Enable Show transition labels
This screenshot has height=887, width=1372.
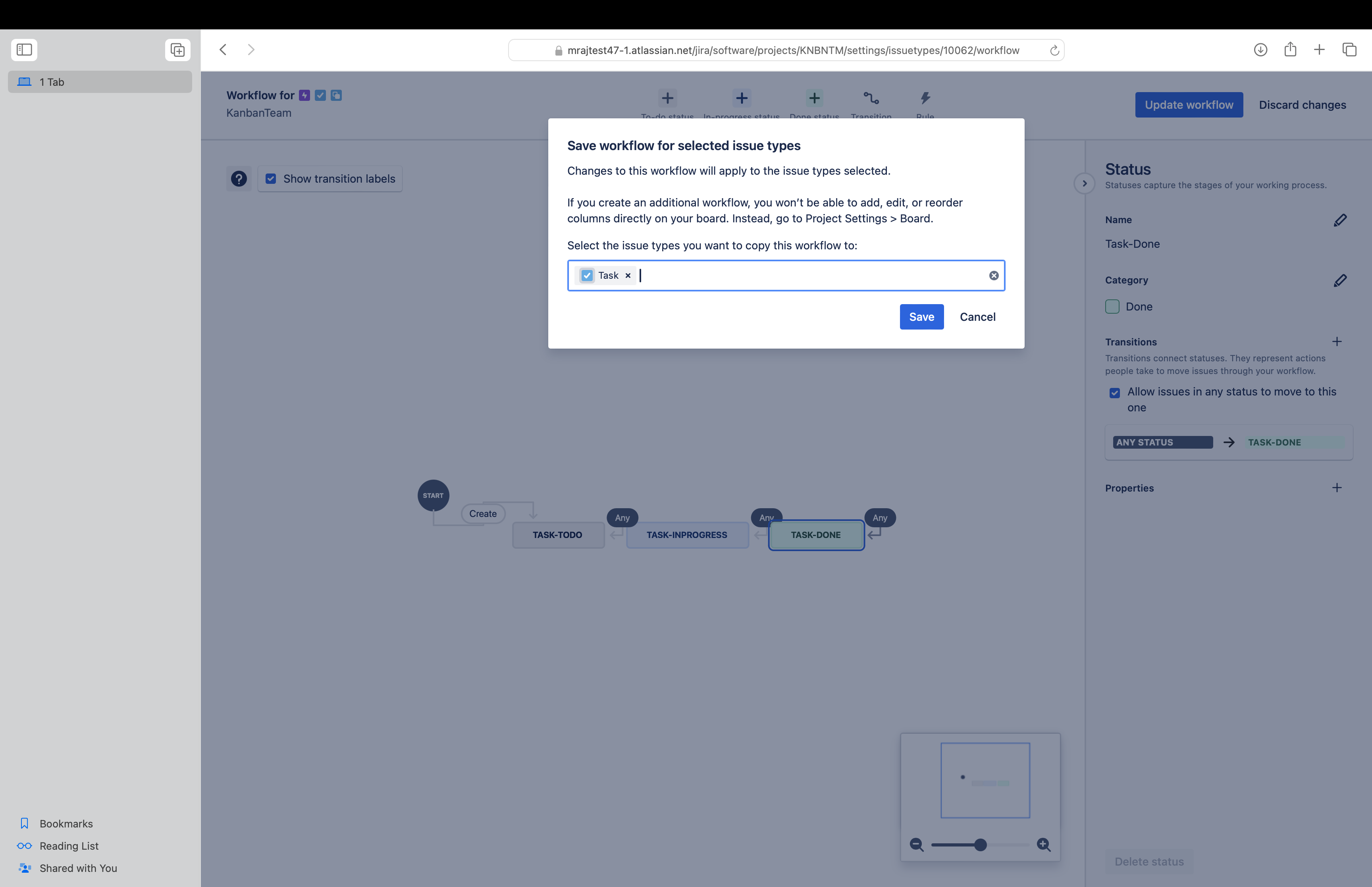tap(271, 179)
